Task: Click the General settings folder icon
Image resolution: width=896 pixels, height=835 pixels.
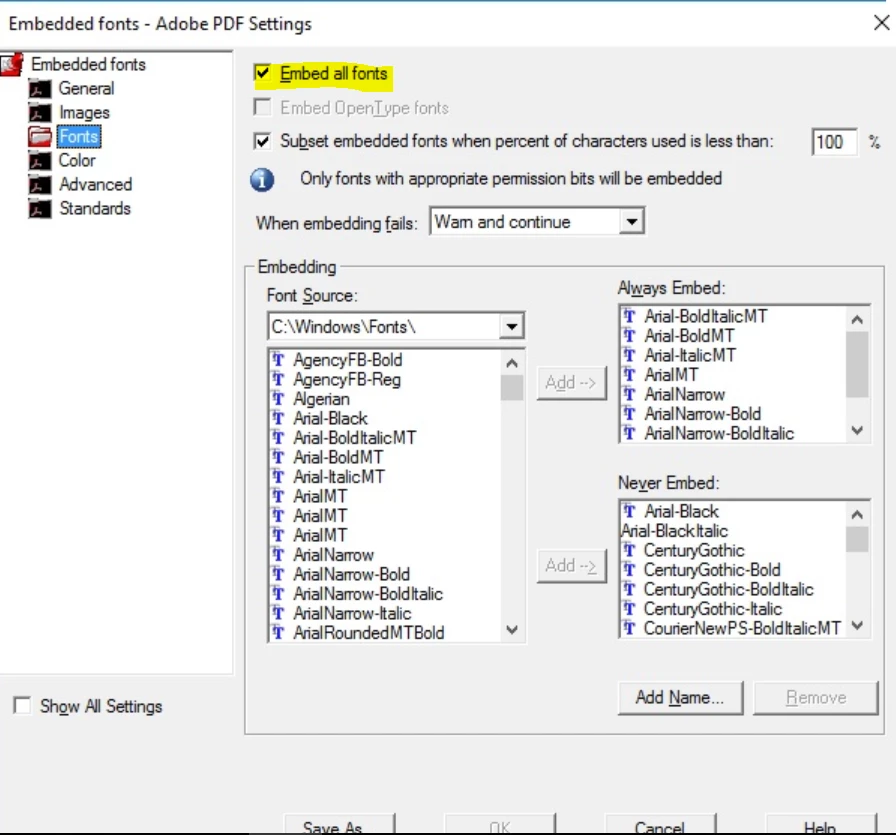Action: [x=40, y=89]
